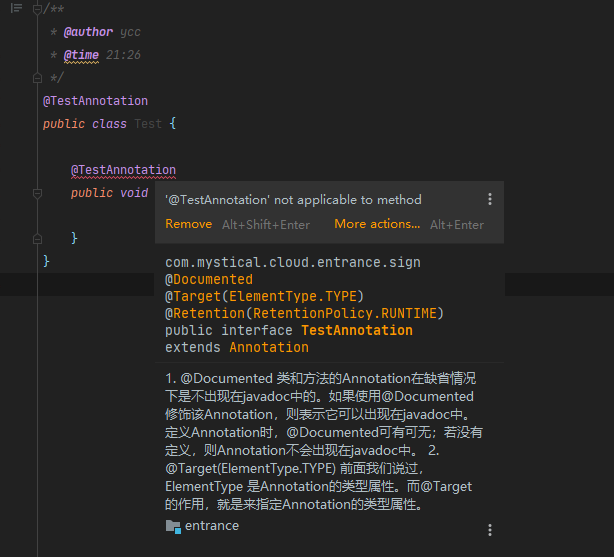Open More actions... in the error popup
Screen dimensions: 614x557
tap(377, 224)
